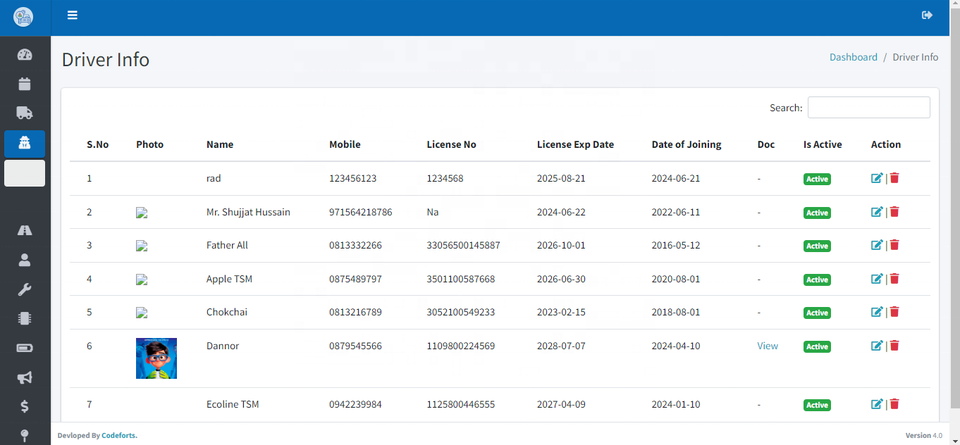The width and height of the screenshot is (960, 445).
Task: View the document for Dannor
Action: click(x=767, y=346)
